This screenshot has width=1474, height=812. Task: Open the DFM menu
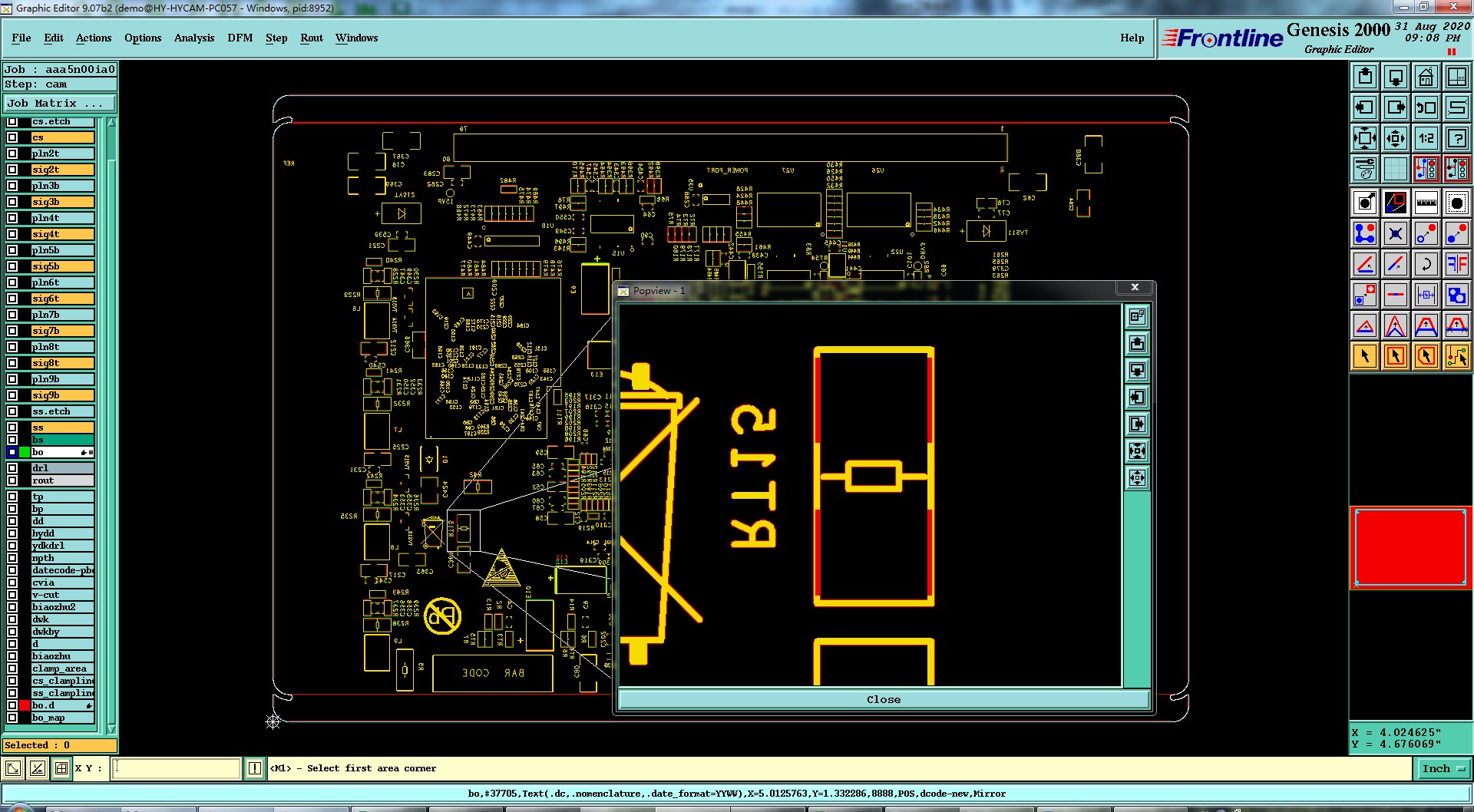tap(240, 38)
